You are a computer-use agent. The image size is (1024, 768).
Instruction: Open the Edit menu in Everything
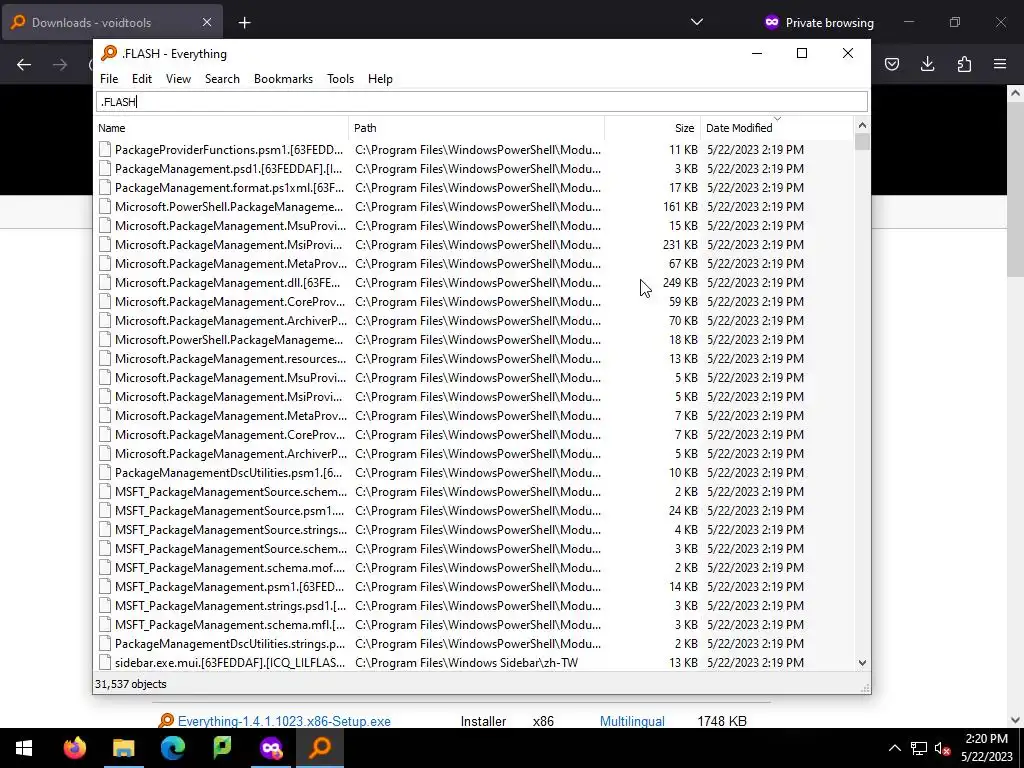[142, 79]
